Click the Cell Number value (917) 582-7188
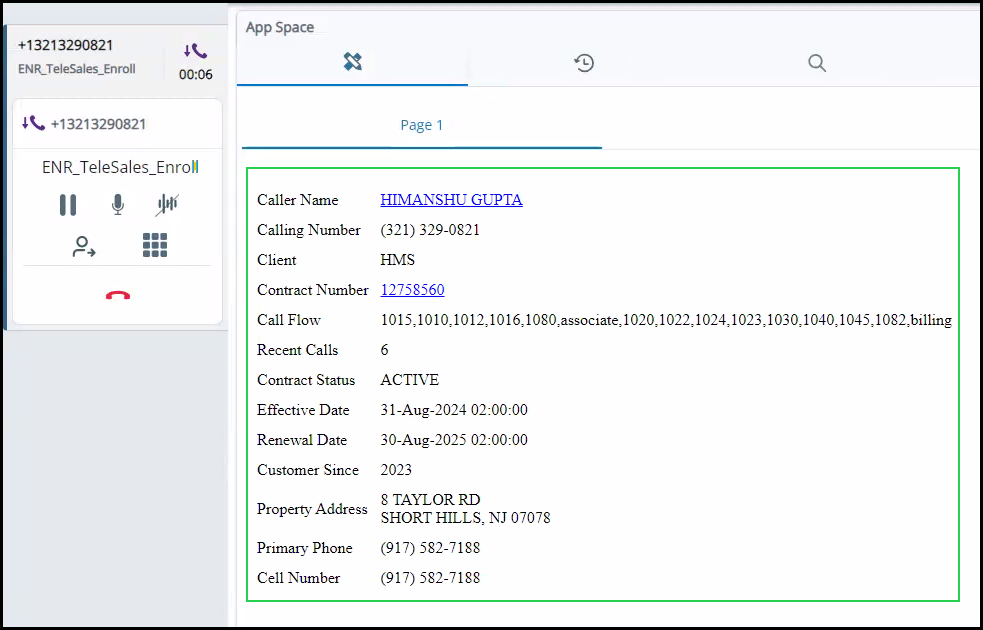 [430, 578]
